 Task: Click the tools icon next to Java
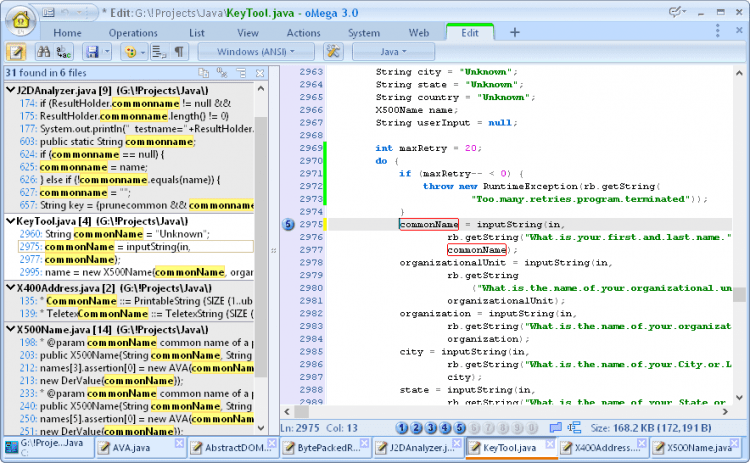(x=334, y=51)
